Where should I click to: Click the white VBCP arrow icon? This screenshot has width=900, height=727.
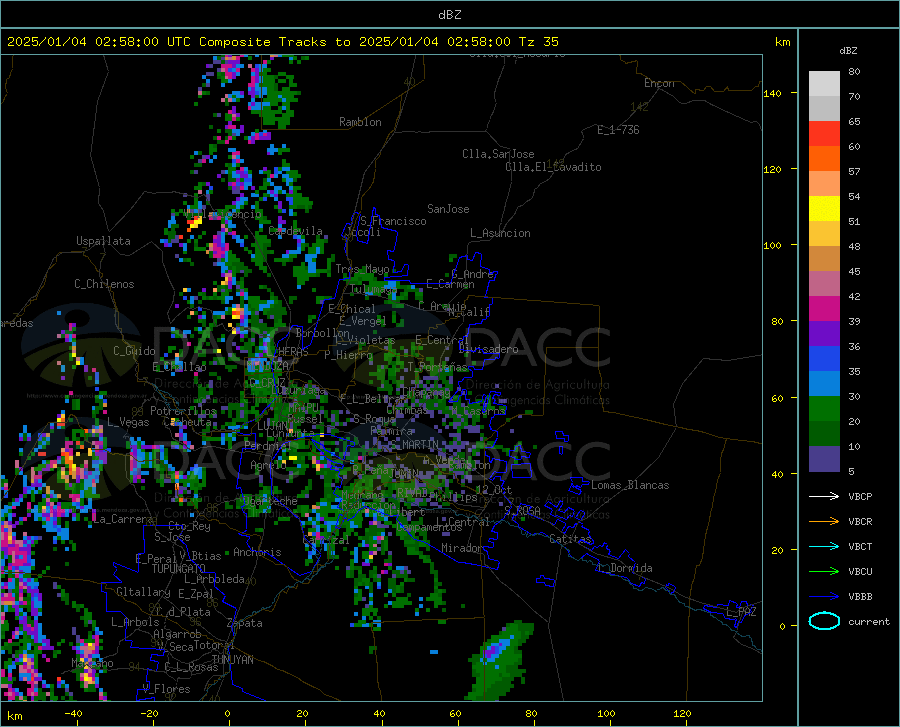pyautogui.click(x=824, y=496)
